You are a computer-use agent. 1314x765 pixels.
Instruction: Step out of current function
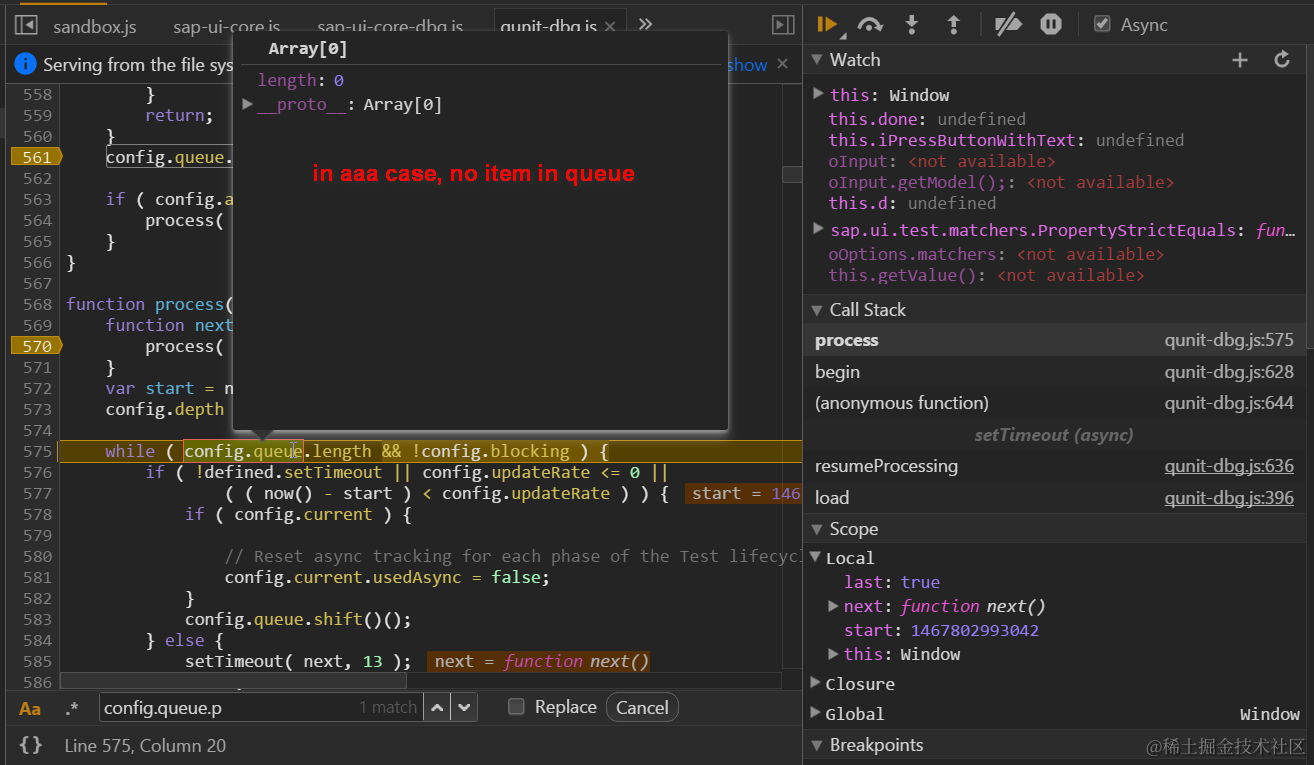coord(953,24)
